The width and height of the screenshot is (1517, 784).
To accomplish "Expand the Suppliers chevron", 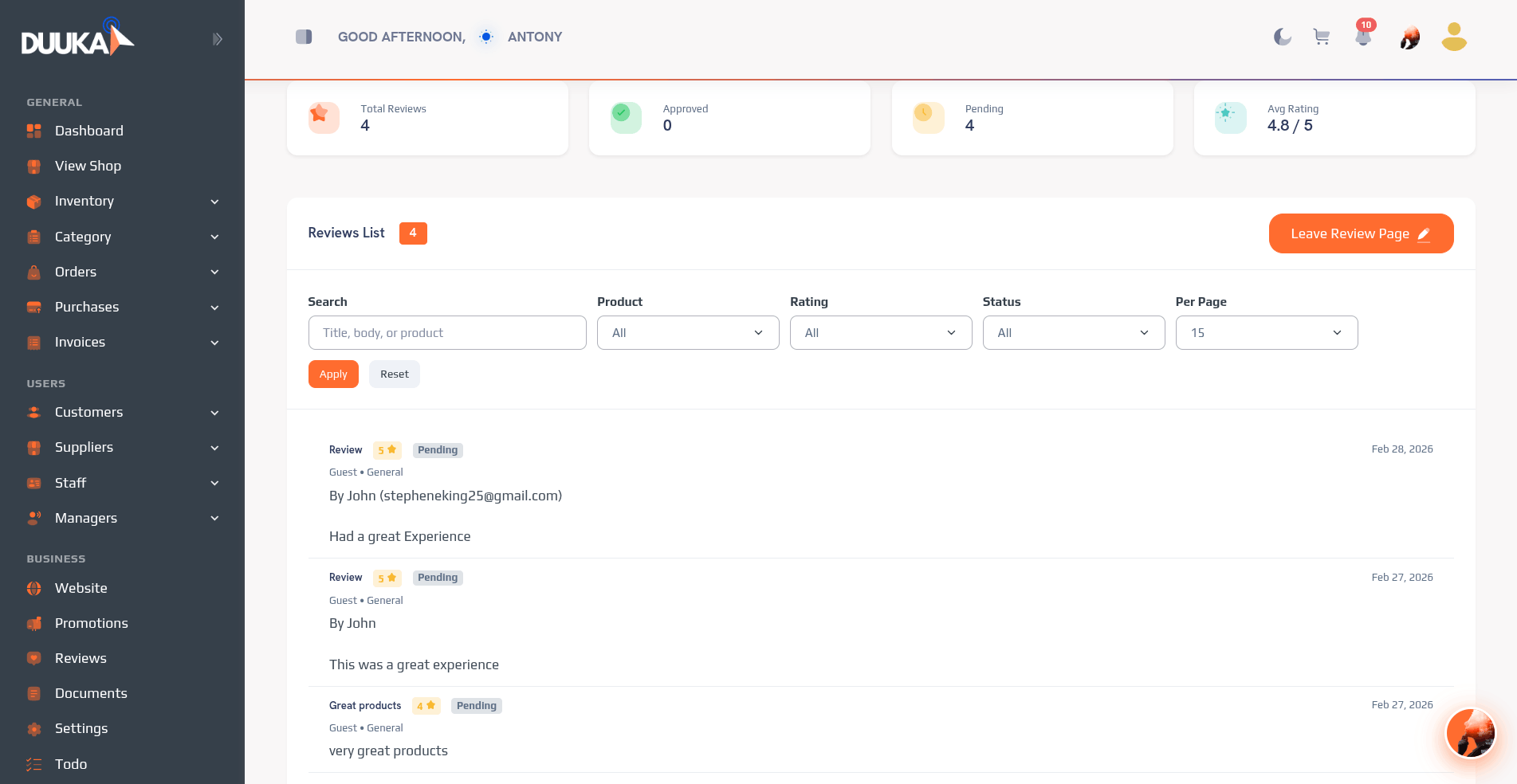I will click(x=214, y=448).
